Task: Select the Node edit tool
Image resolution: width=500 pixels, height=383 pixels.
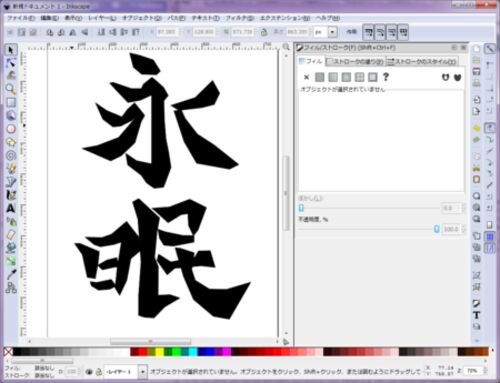Action: [11, 62]
